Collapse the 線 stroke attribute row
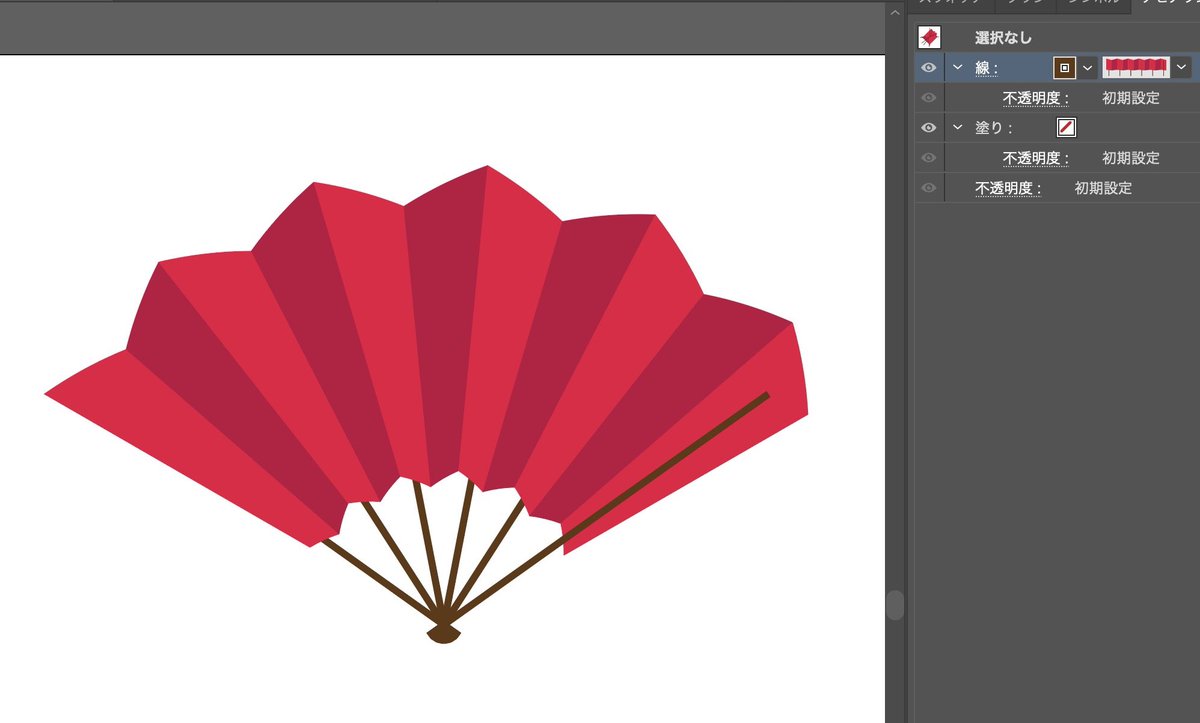 pyautogui.click(x=957, y=68)
